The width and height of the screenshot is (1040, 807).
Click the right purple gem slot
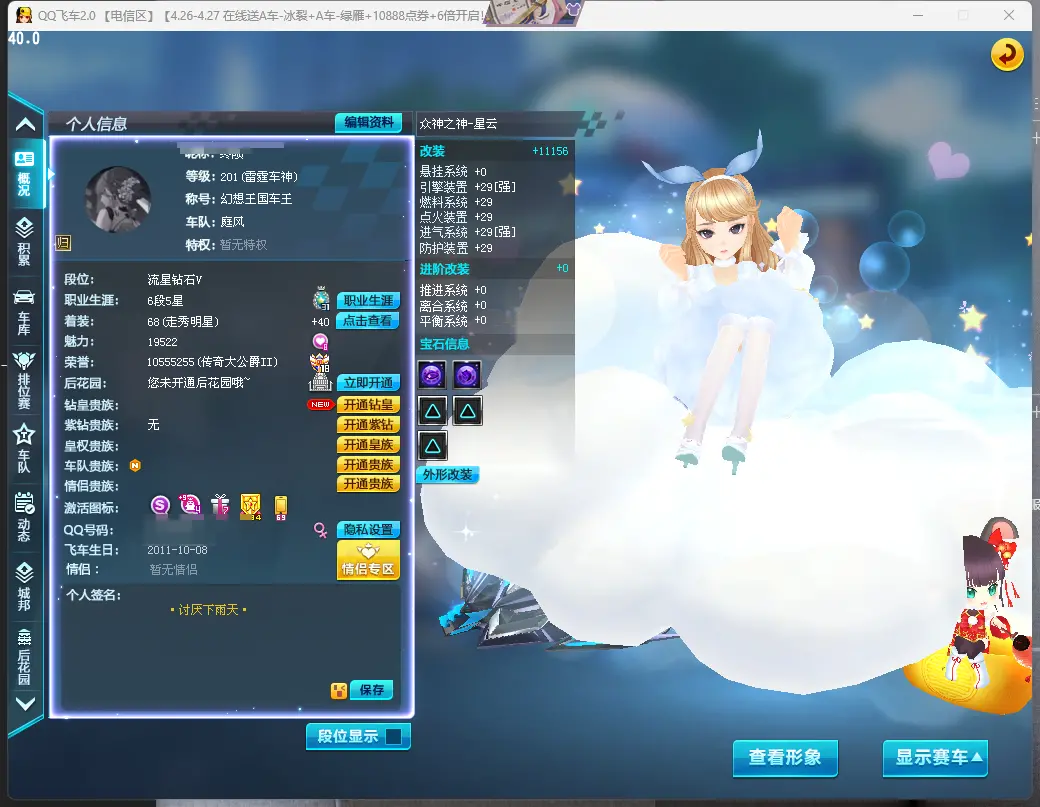[467, 375]
